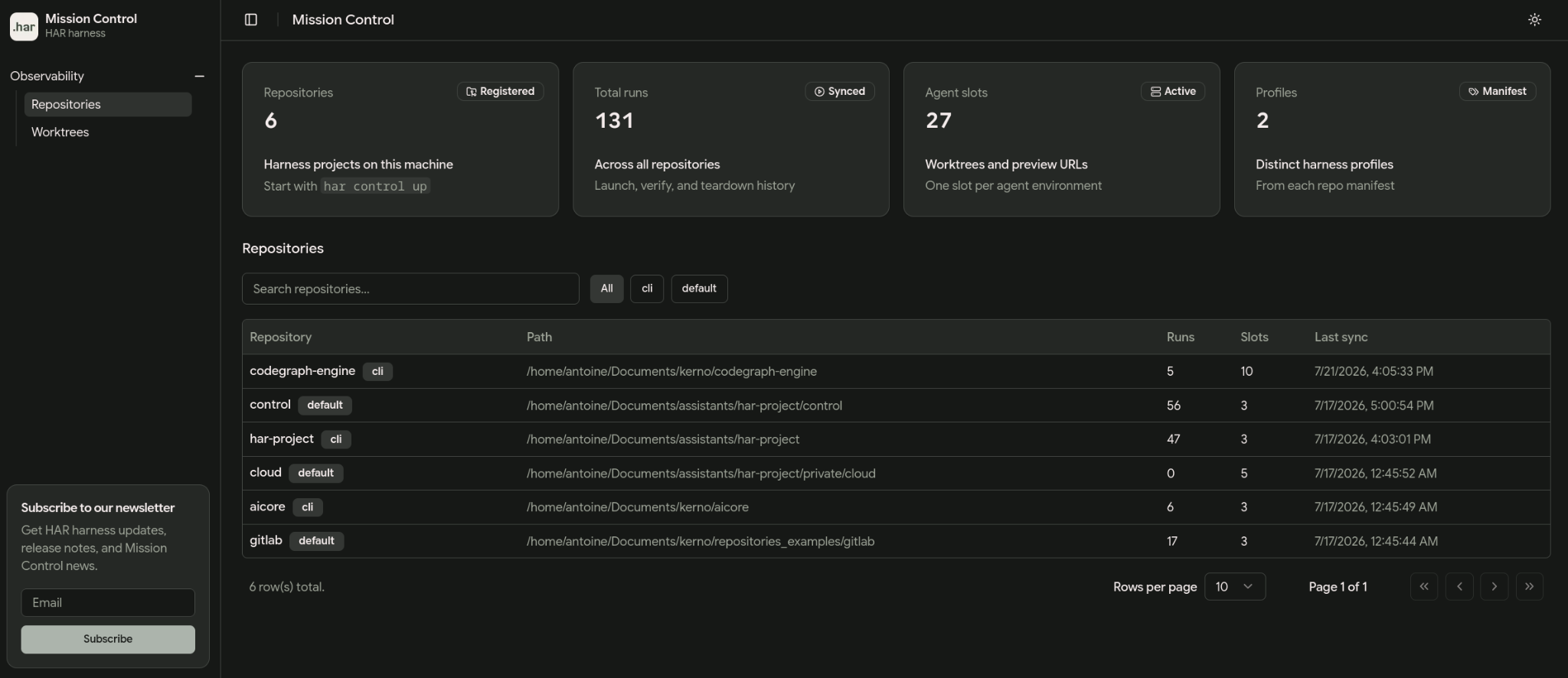Select the cli filter button
The width and height of the screenshot is (1568, 678).
pyautogui.click(x=647, y=289)
